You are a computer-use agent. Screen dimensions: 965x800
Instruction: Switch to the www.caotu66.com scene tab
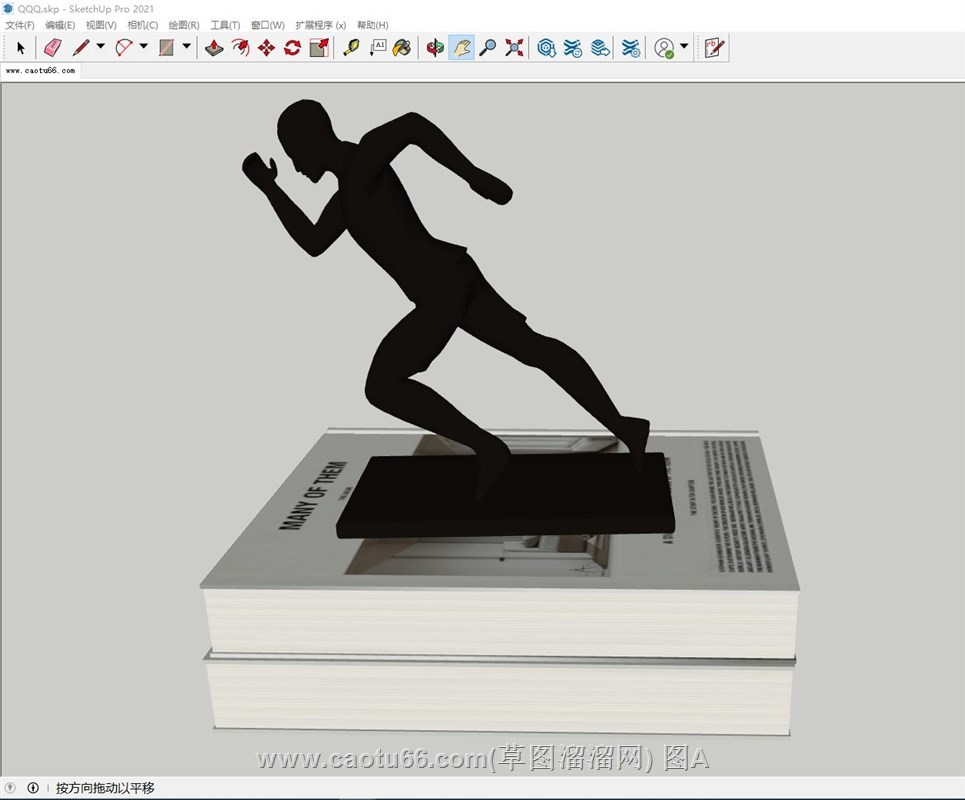(41, 71)
